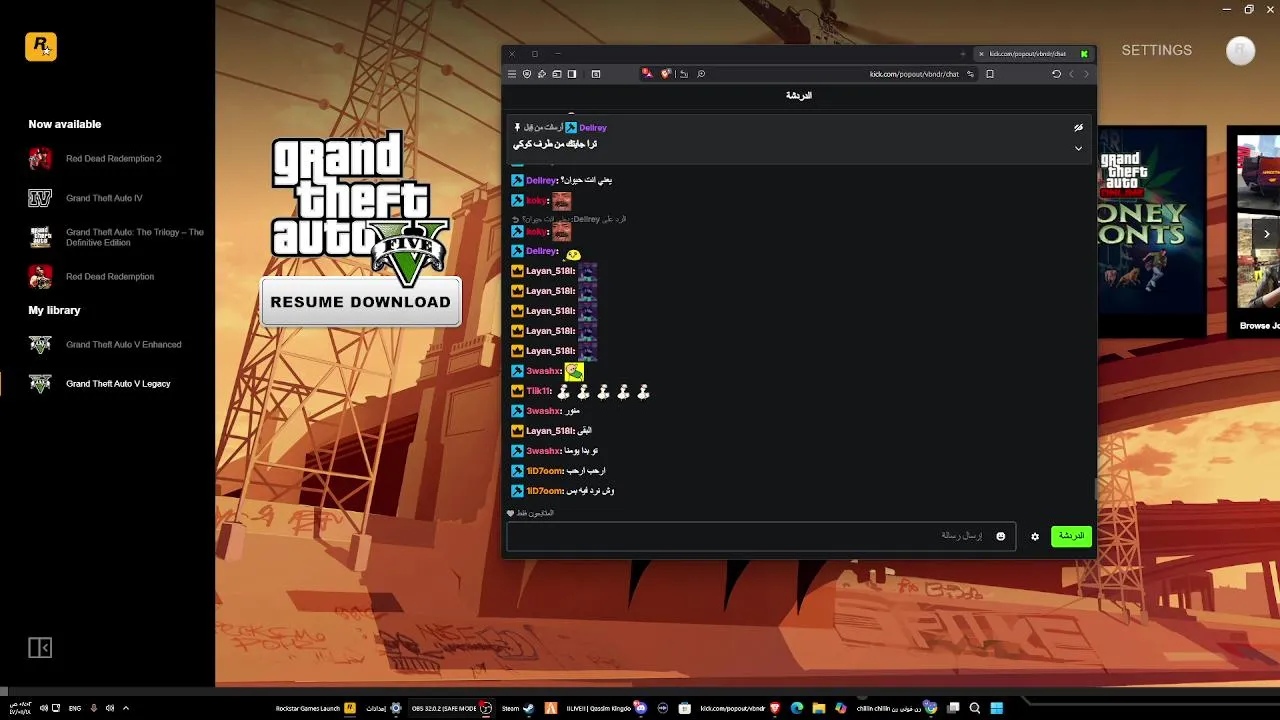Hide the pinned message with eye-slash icon
Viewport: 1280px width, 720px height.
1078,128
